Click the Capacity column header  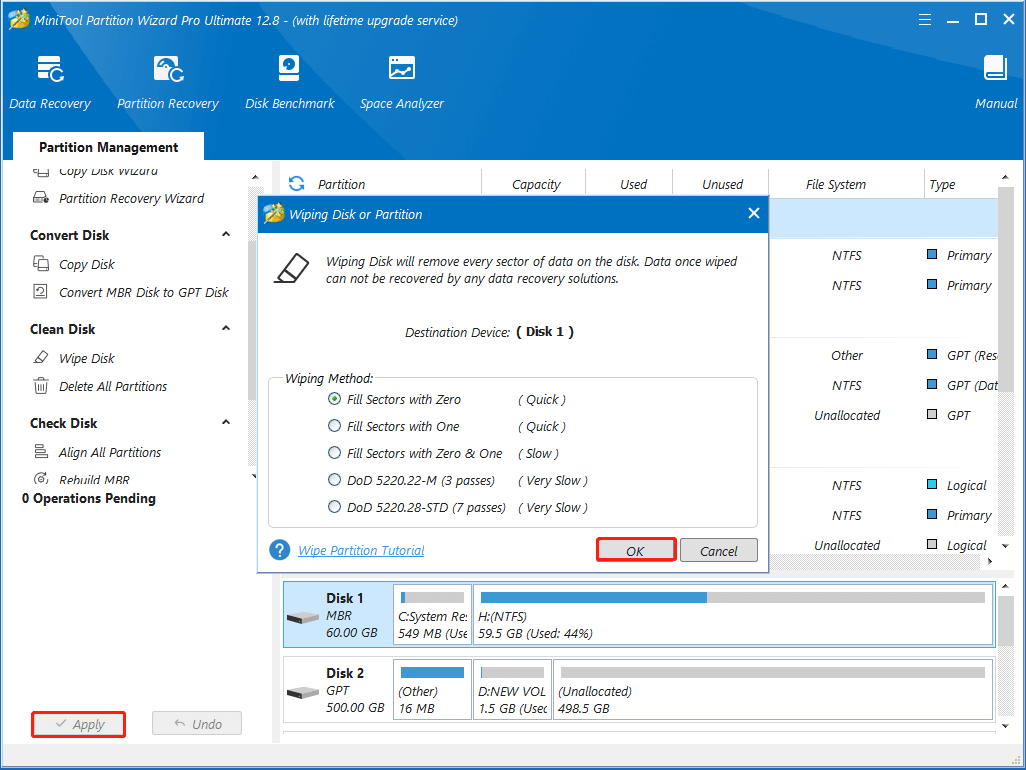click(536, 184)
